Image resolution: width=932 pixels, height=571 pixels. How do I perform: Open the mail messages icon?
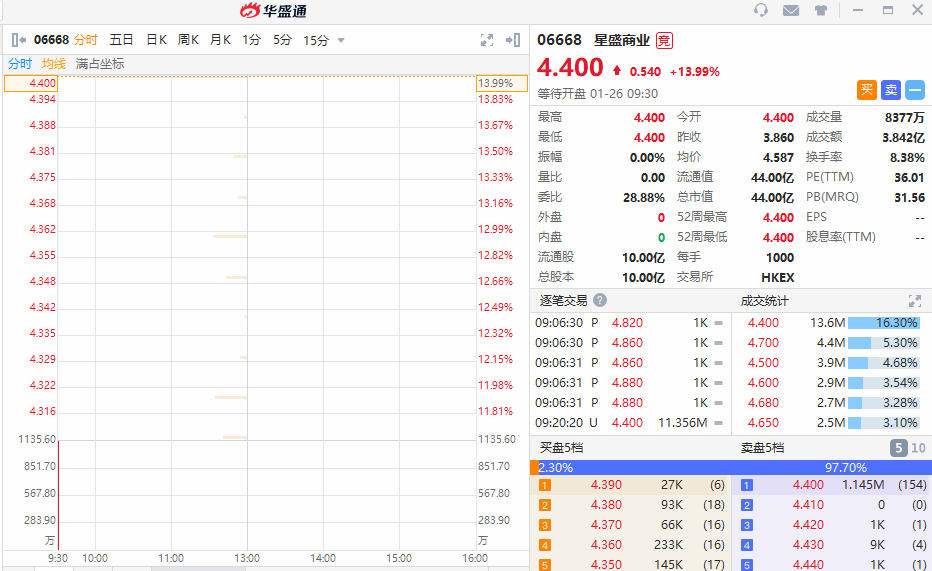tap(791, 11)
